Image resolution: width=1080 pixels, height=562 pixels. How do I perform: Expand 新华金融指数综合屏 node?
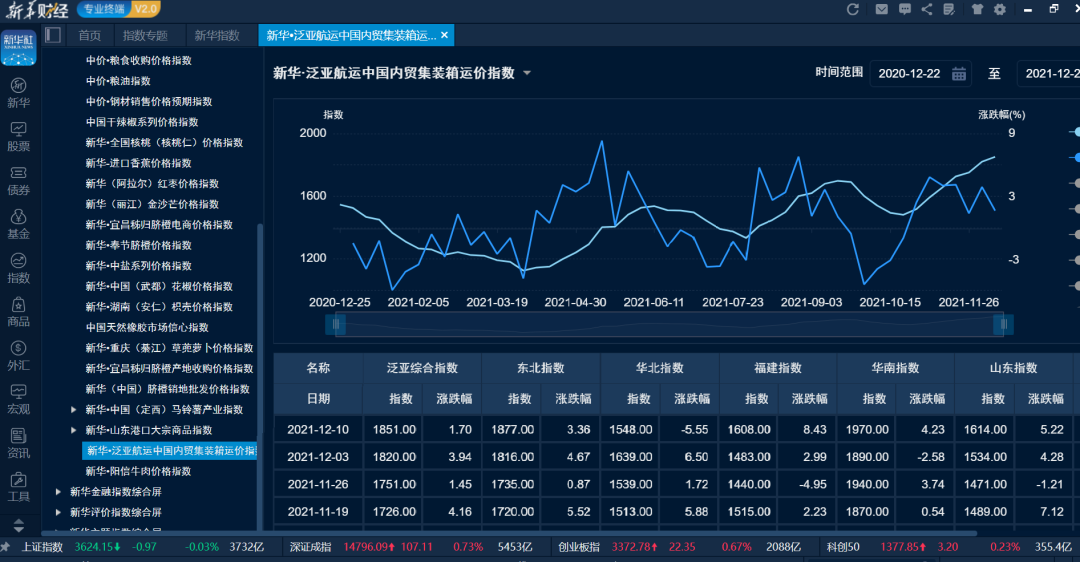[59, 492]
